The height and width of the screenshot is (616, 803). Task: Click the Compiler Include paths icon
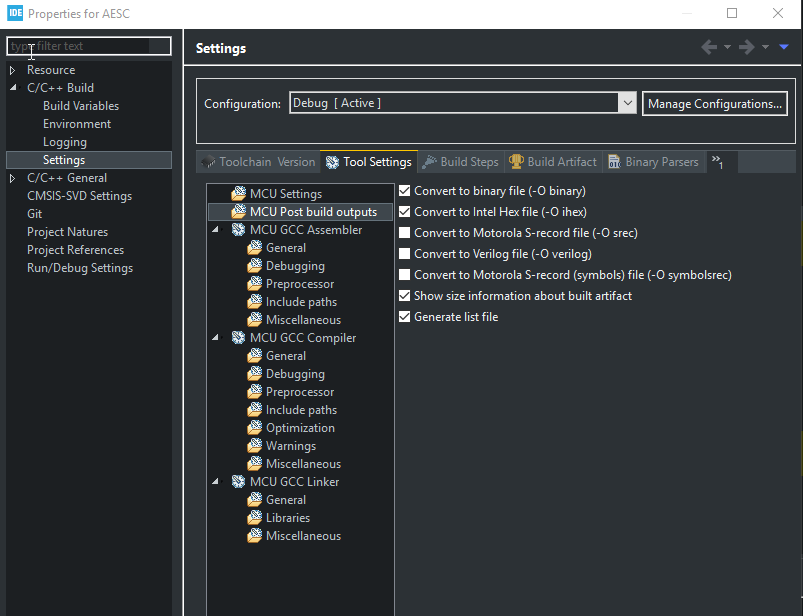pos(255,410)
